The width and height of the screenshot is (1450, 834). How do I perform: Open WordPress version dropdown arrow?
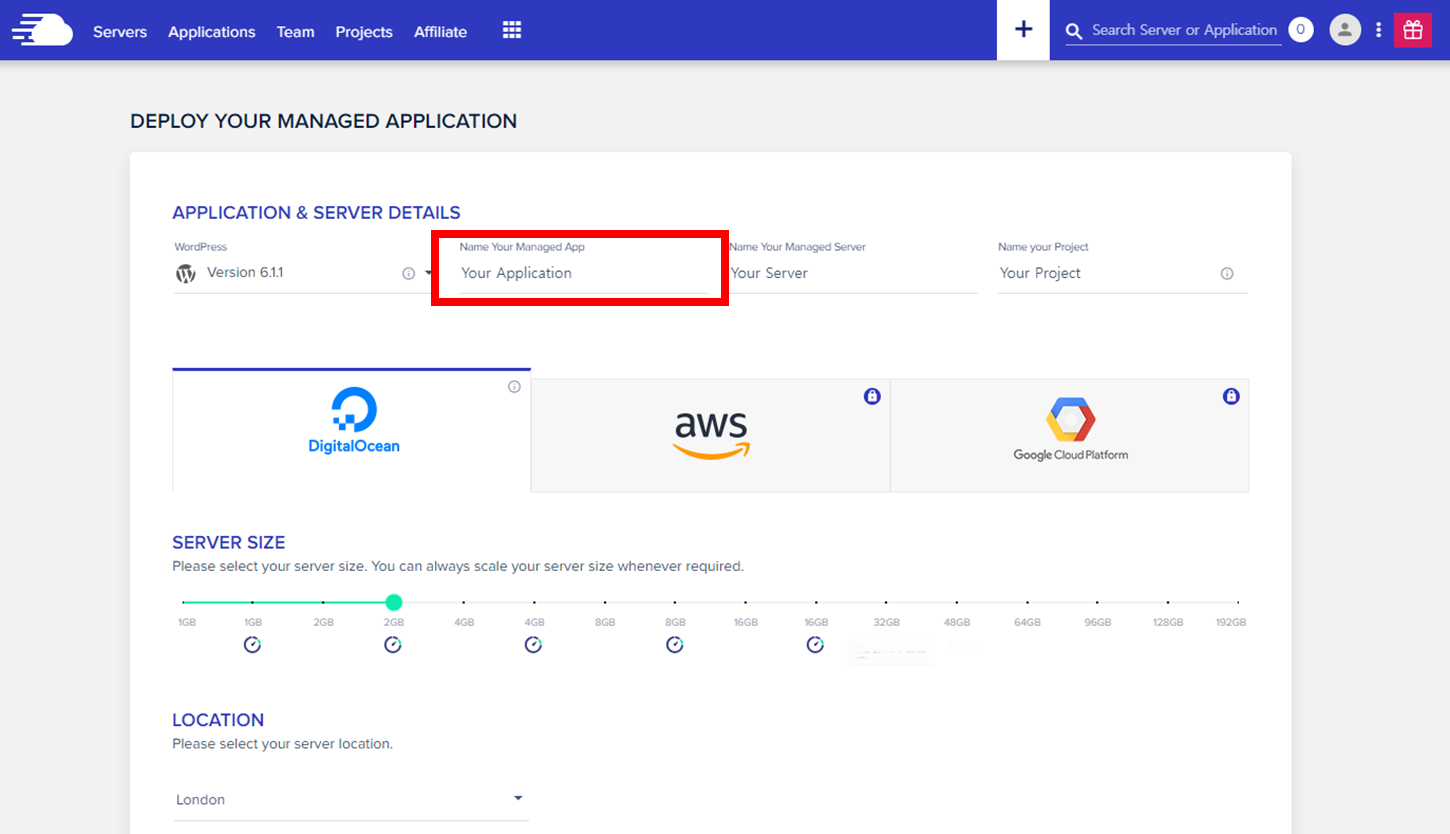[x=428, y=273]
